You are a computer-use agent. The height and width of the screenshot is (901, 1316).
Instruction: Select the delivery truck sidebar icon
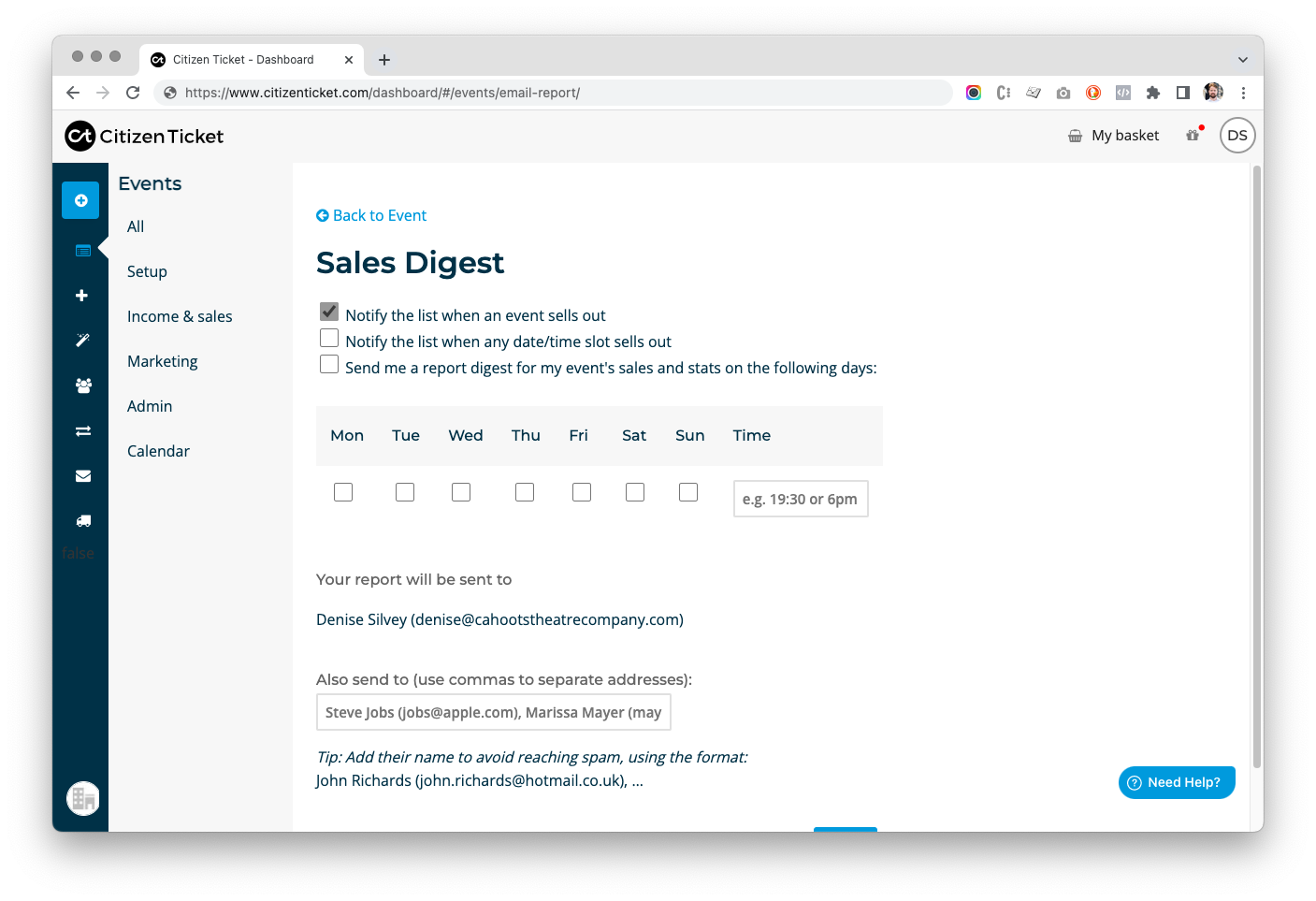point(83,521)
